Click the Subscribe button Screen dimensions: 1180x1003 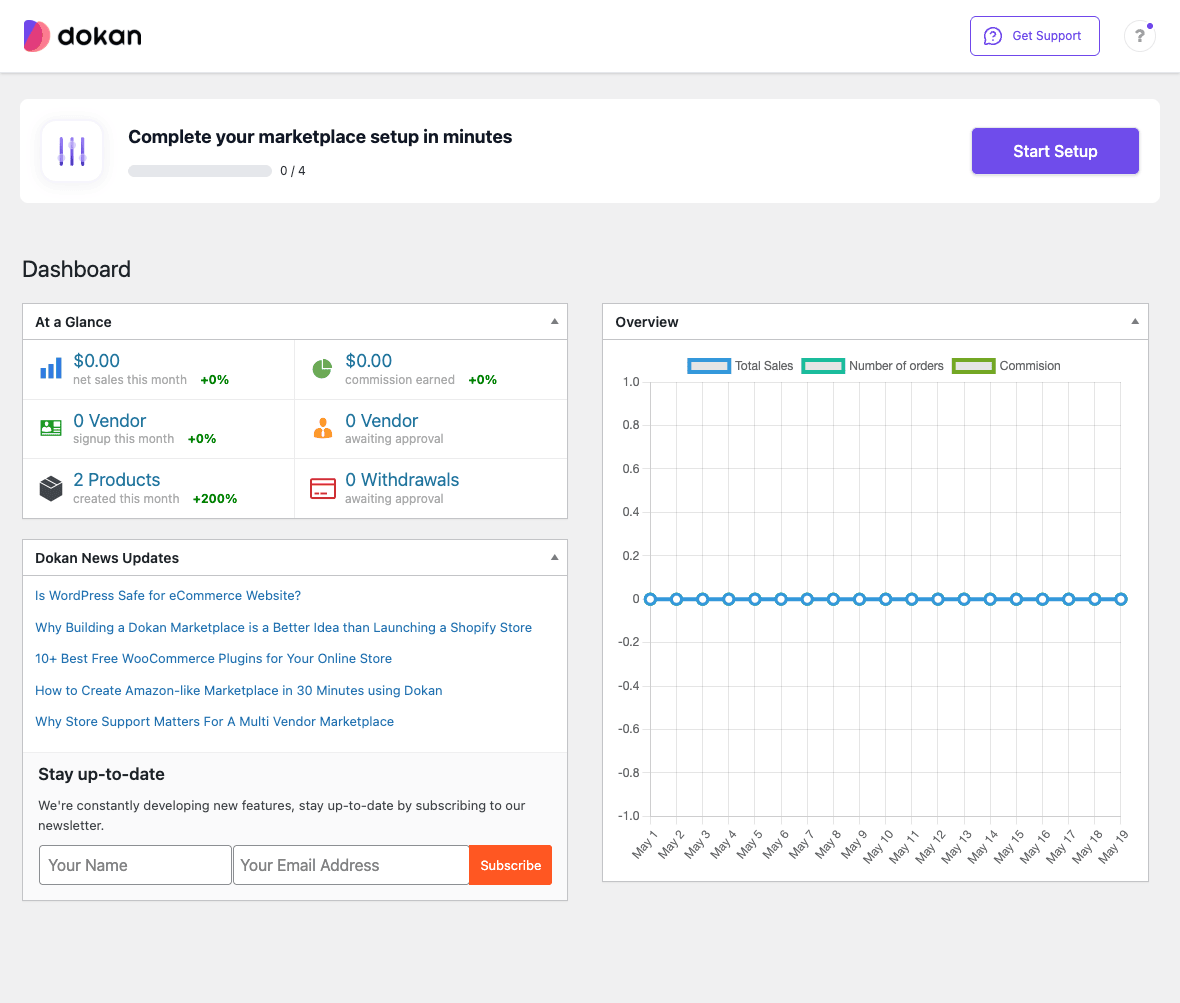coord(510,865)
